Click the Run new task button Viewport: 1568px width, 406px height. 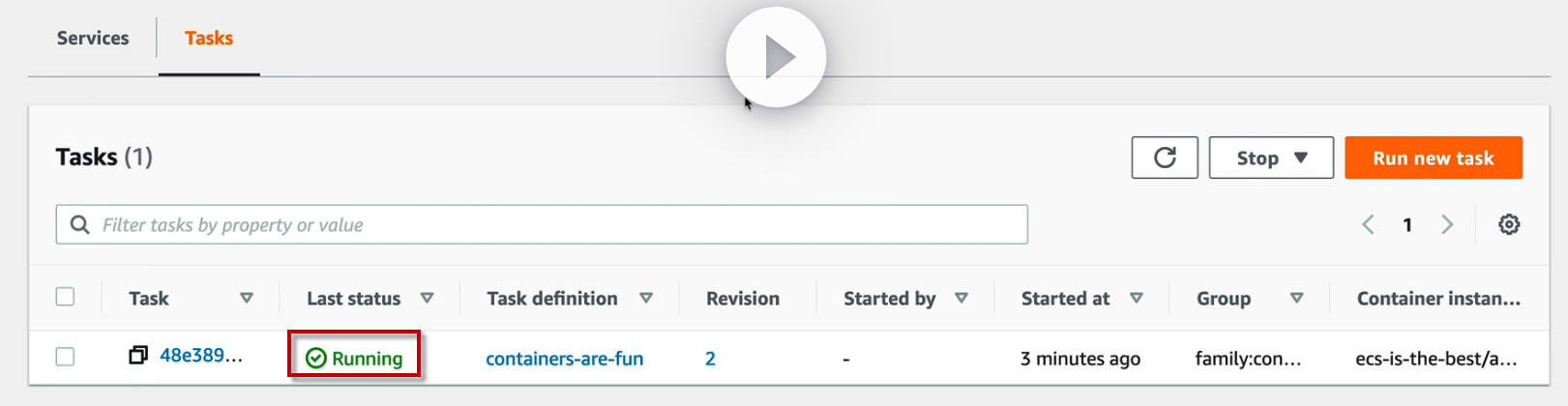click(1433, 158)
